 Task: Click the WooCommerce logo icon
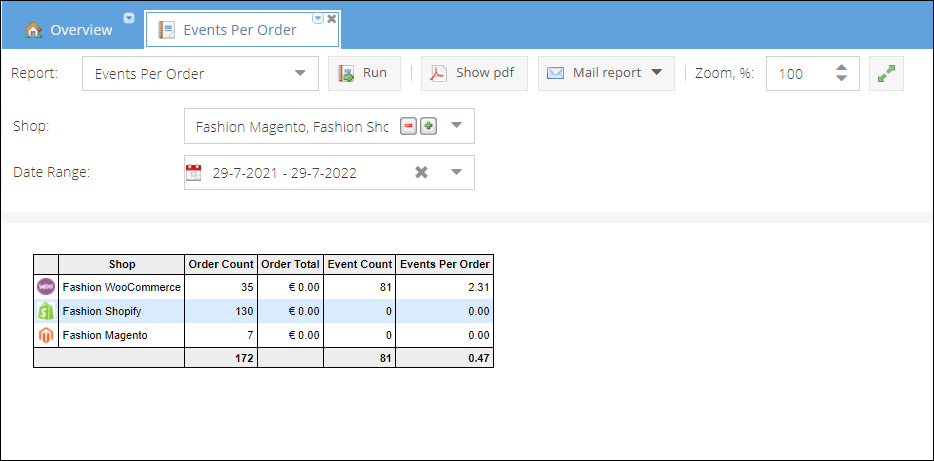tap(46, 287)
